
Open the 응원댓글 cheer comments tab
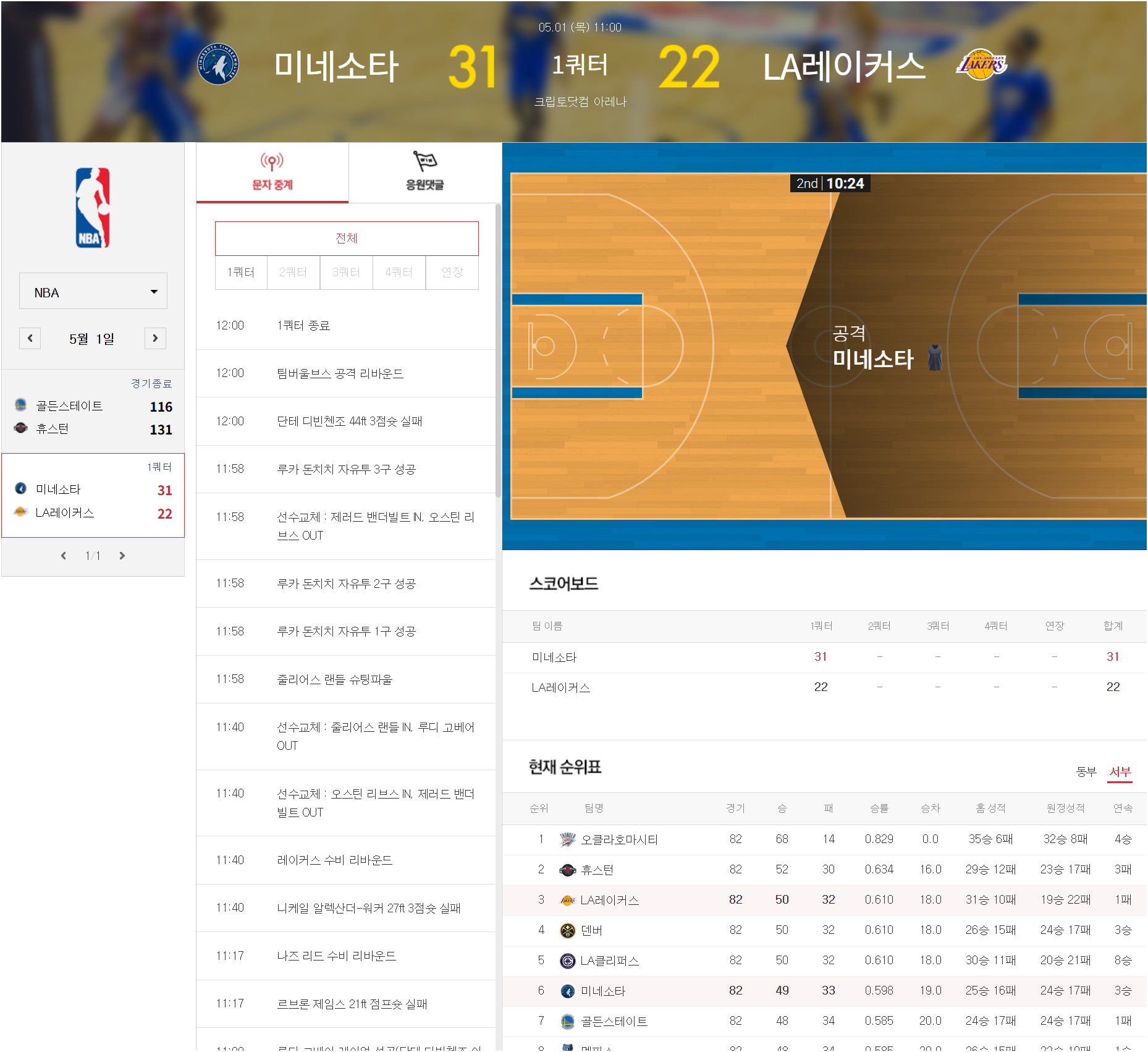[x=425, y=172]
